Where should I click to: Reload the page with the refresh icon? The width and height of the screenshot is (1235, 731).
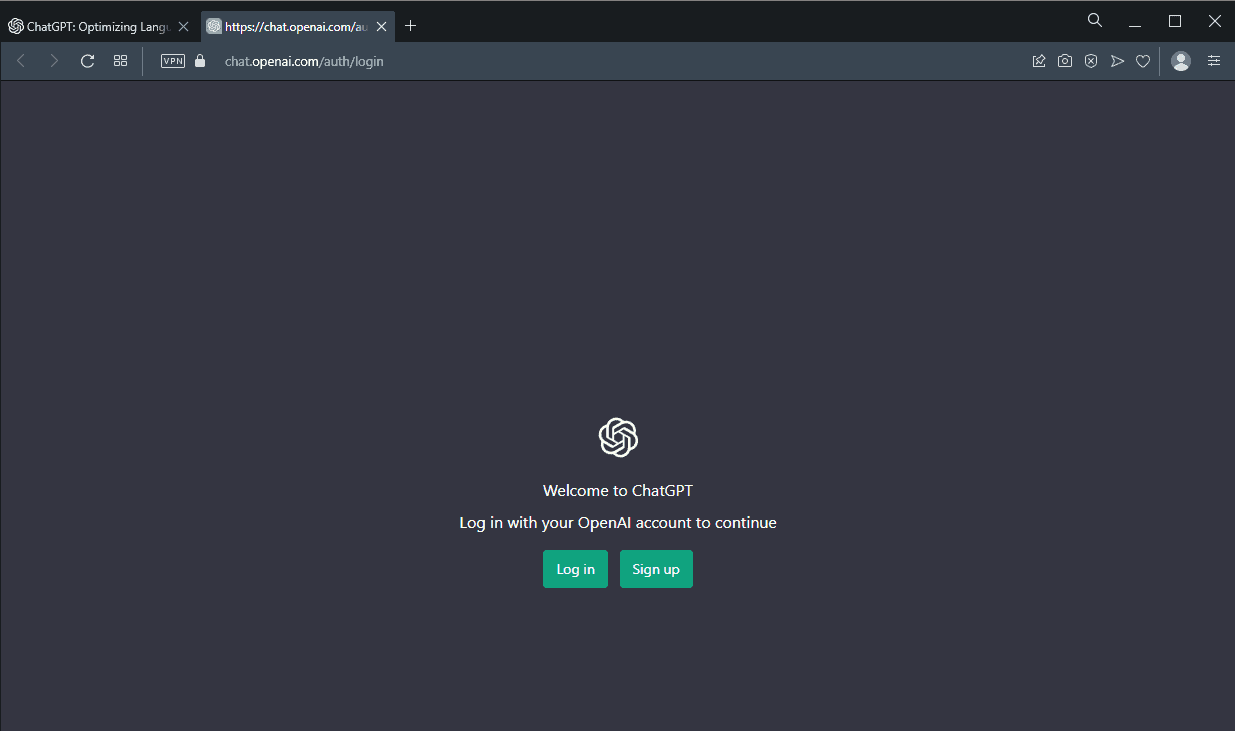[87, 61]
